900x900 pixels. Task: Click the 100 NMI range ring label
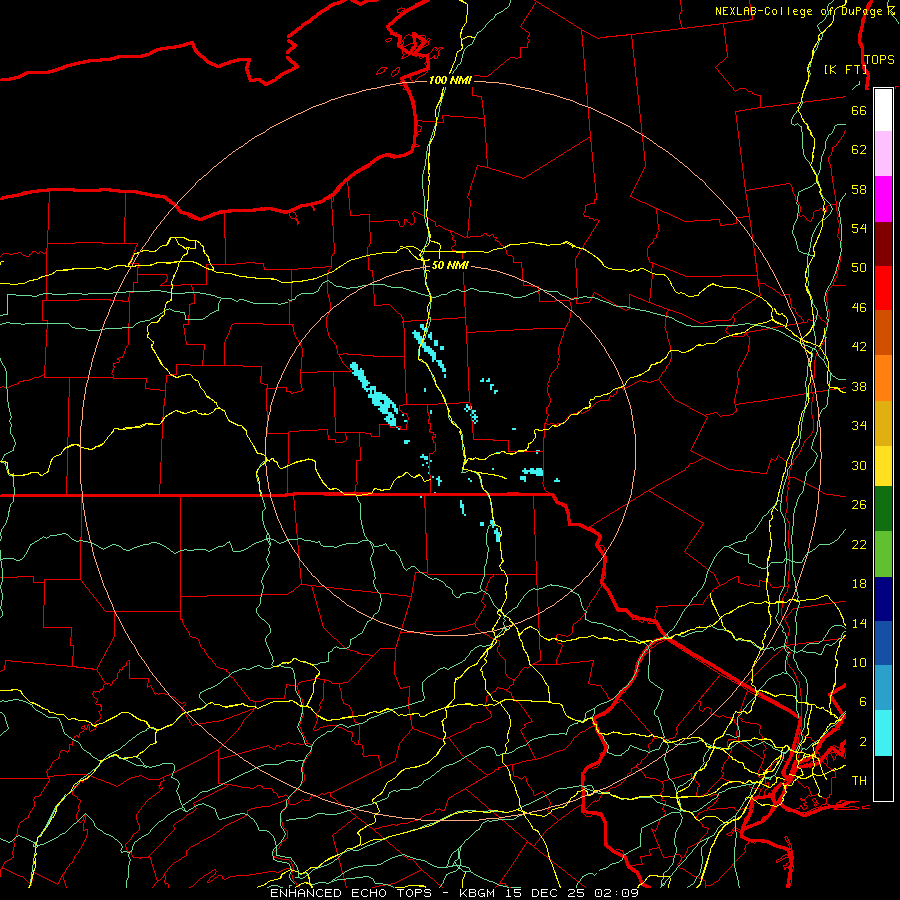point(449,80)
